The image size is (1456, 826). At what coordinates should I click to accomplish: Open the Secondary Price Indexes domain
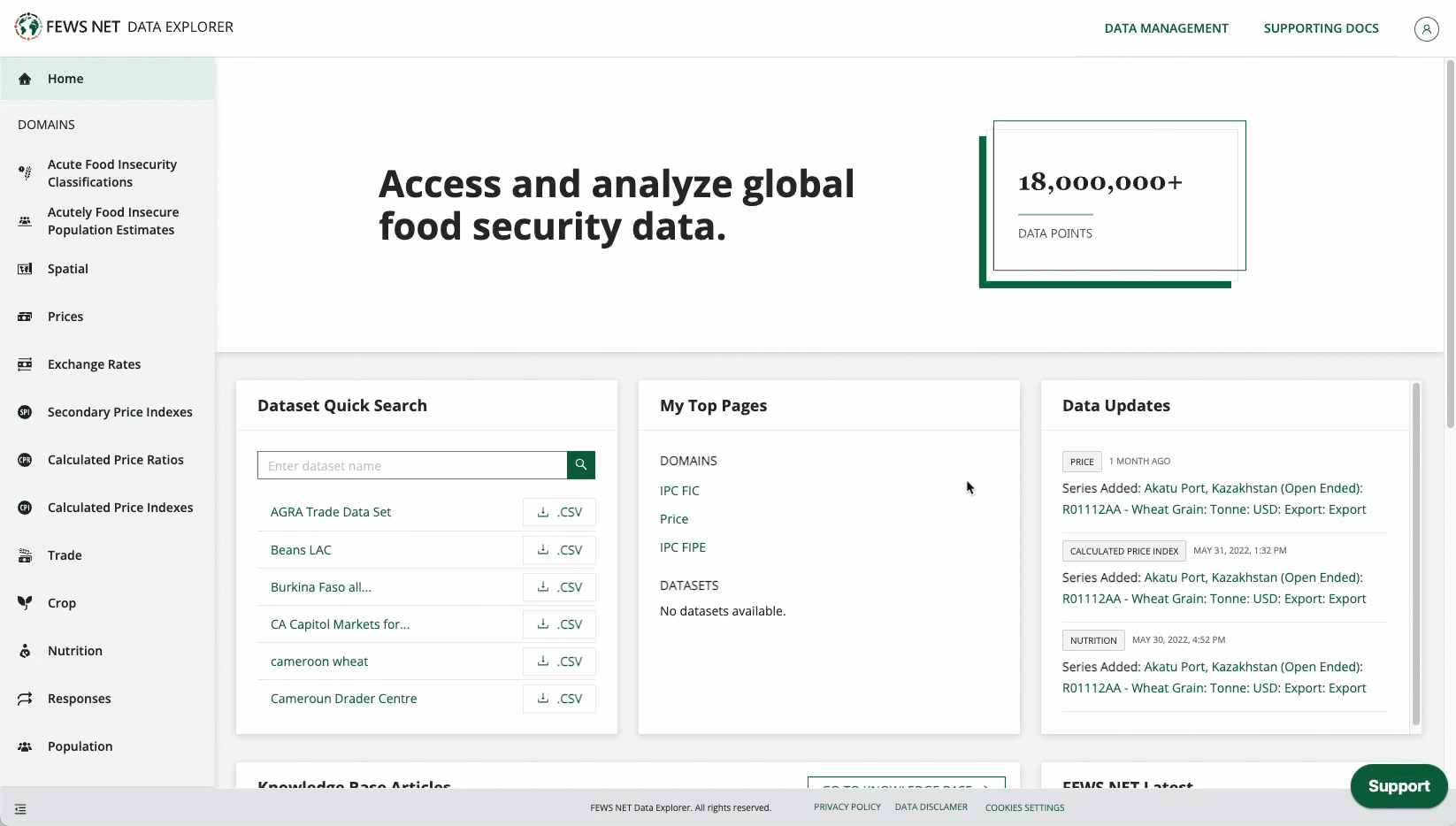click(x=119, y=411)
